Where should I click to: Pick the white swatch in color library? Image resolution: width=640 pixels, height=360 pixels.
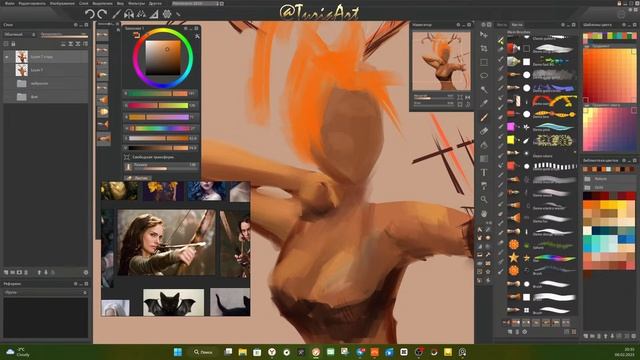pyautogui.click(x=587, y=231)
